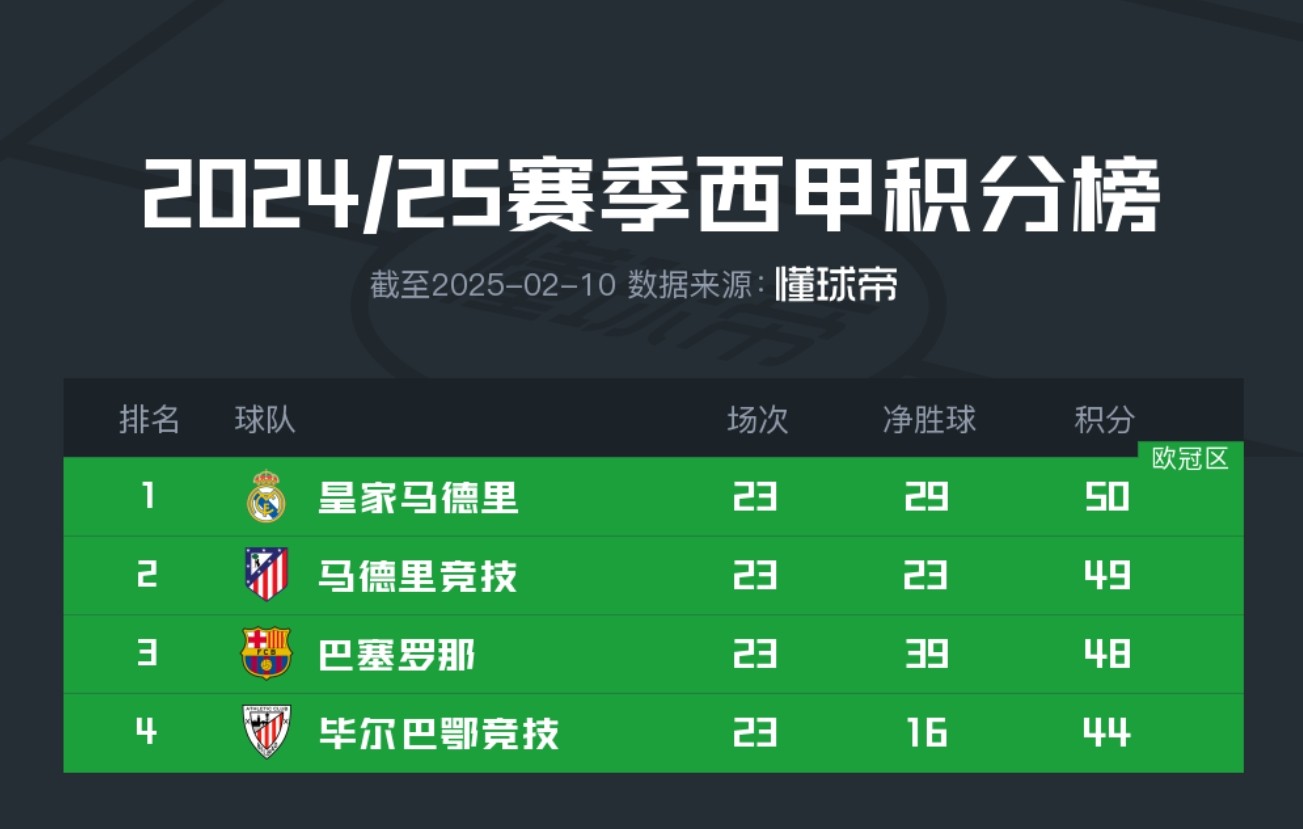Click the 积分 column header

[x=1105, y=420]
